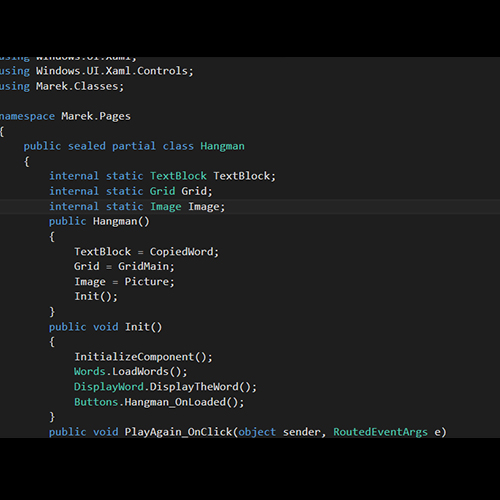Click the 'partial' keyword in class declaration
The height and width of the screenshot is (500, 500).
pyautogui.click(x=134, y=146)
